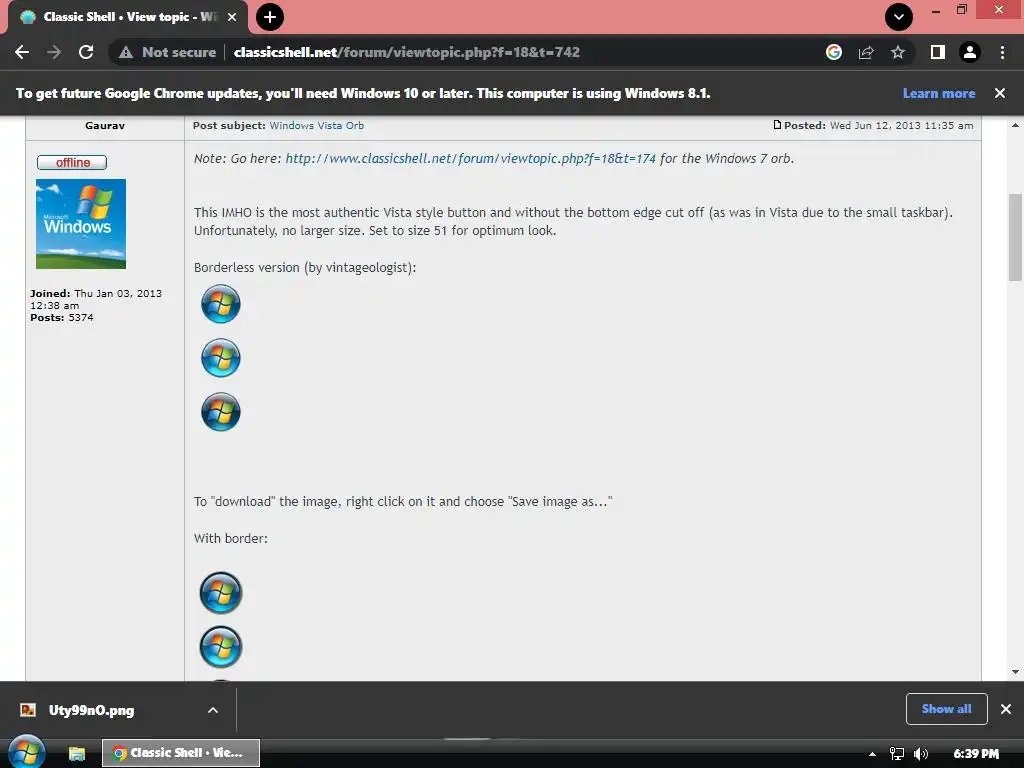Click the page scrollbar up arrow
The image size is (1024, 768).
(x=1015, y=125)
